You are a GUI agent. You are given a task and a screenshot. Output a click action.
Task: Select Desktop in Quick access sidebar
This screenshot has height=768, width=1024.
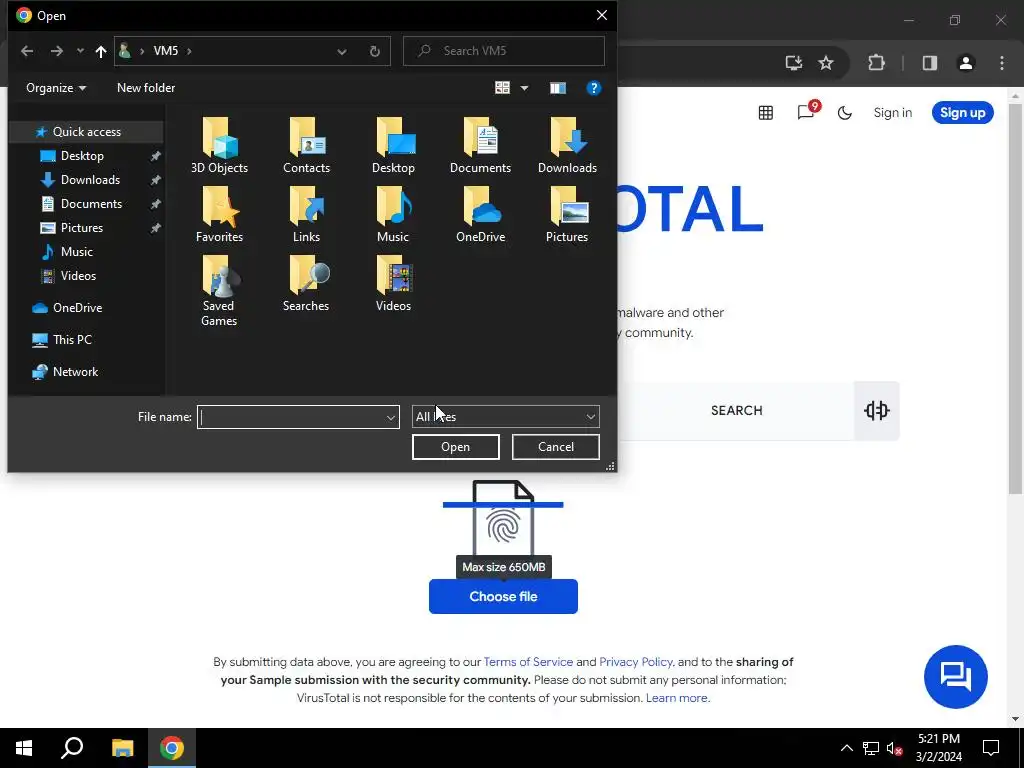pos(82,156)
